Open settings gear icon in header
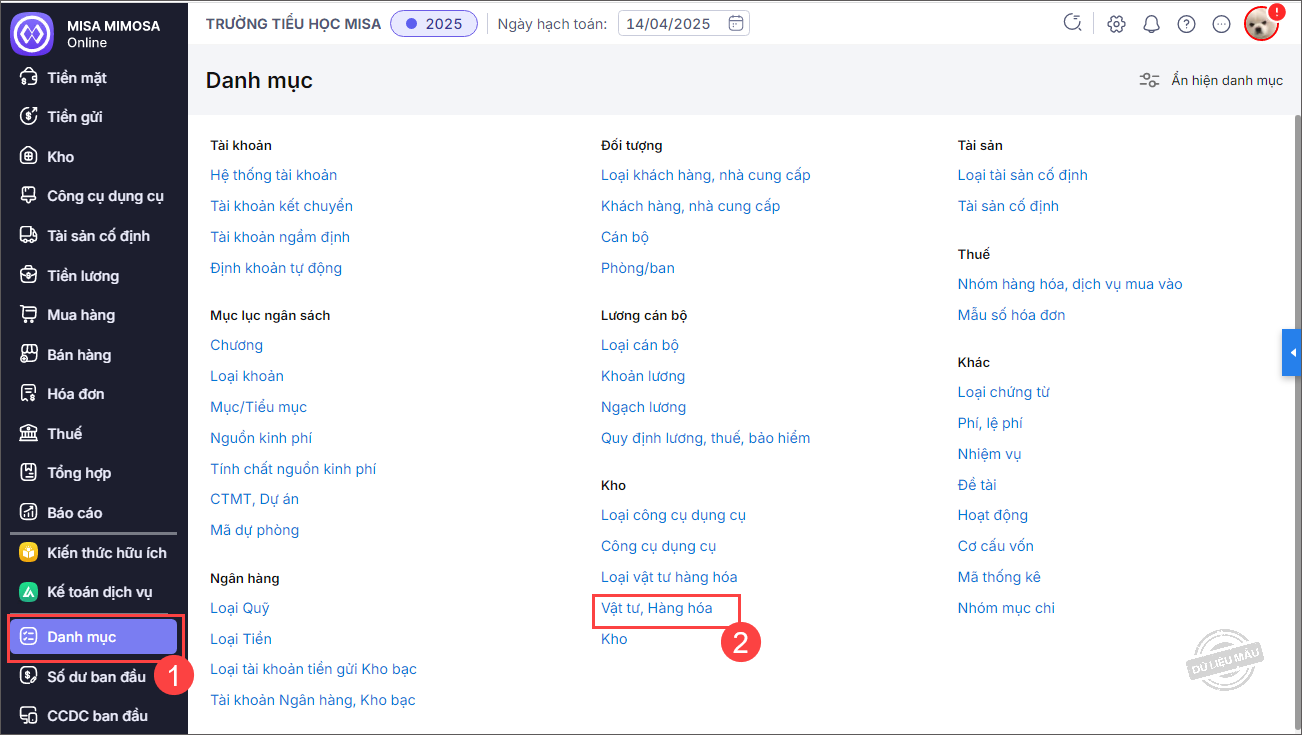 (1117, 24)
